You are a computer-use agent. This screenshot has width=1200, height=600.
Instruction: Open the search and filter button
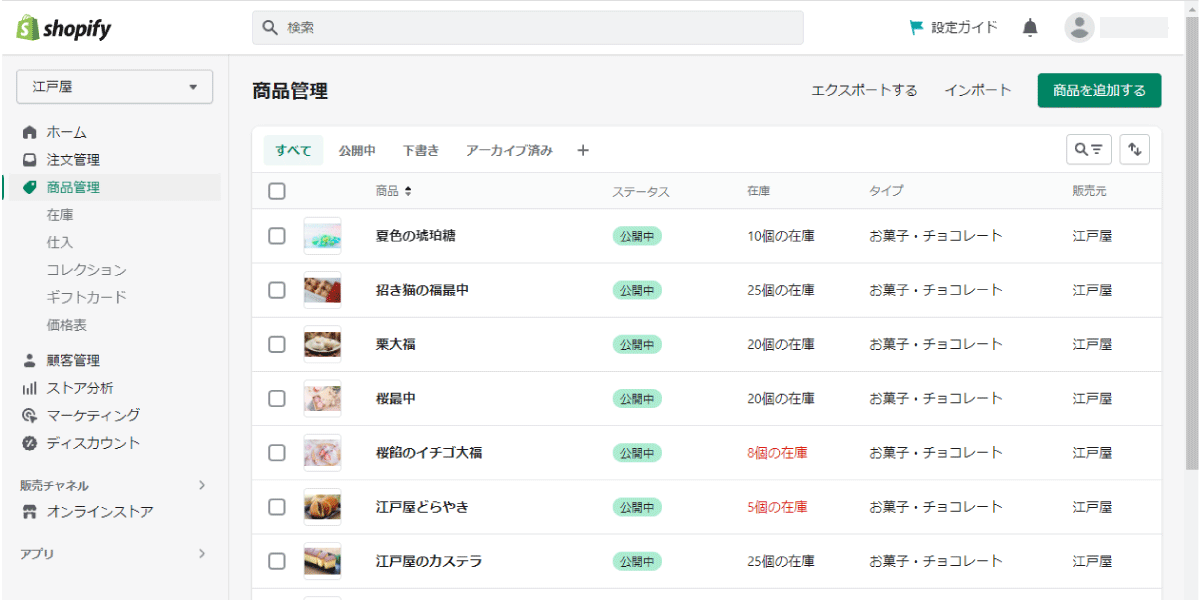click(1089, 150)
